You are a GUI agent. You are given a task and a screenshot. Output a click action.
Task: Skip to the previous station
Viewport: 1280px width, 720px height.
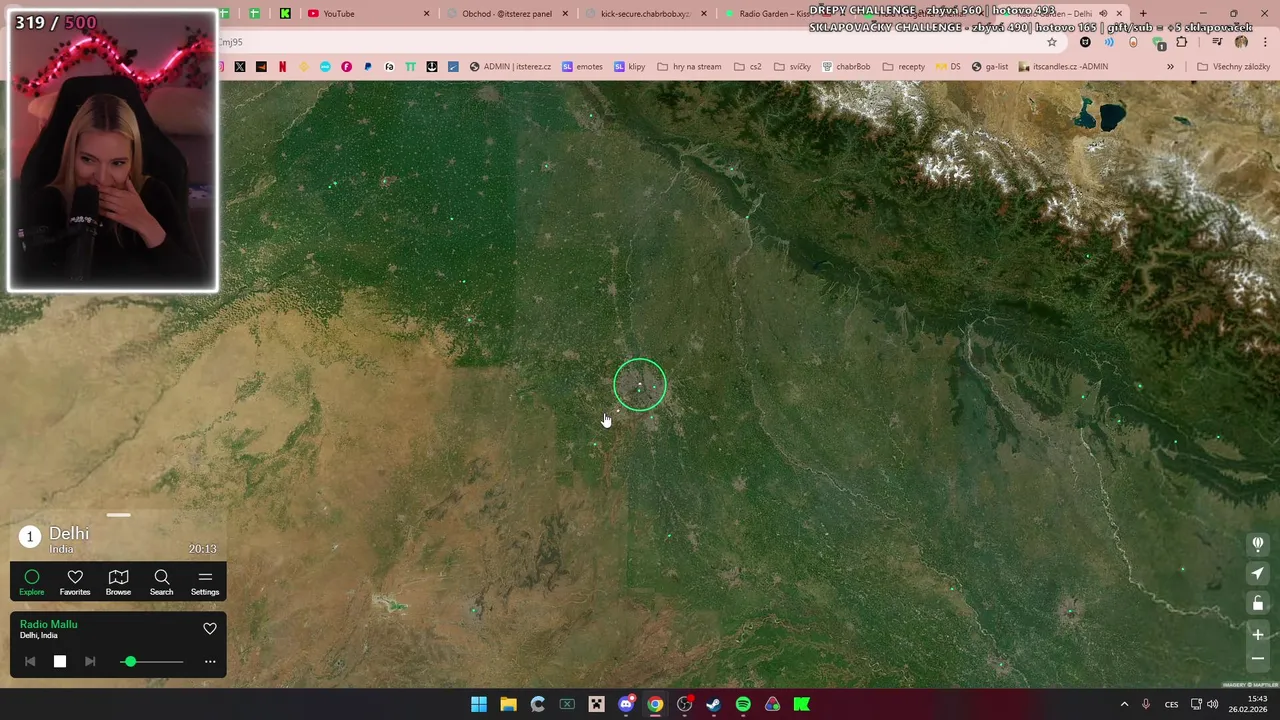(30, 661)
